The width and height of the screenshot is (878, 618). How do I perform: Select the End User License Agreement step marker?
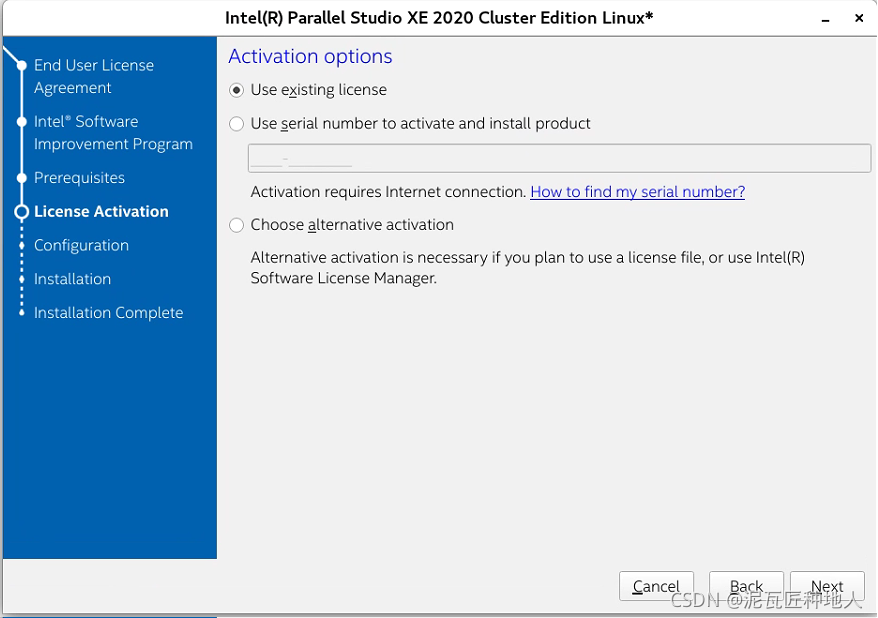click(x=22, y=64)
